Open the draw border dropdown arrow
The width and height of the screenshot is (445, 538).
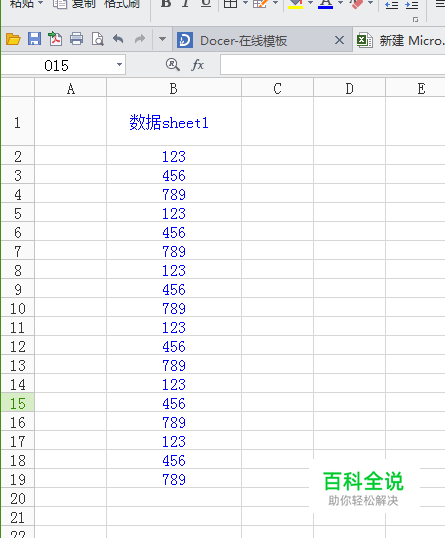[x=275, y=3]
